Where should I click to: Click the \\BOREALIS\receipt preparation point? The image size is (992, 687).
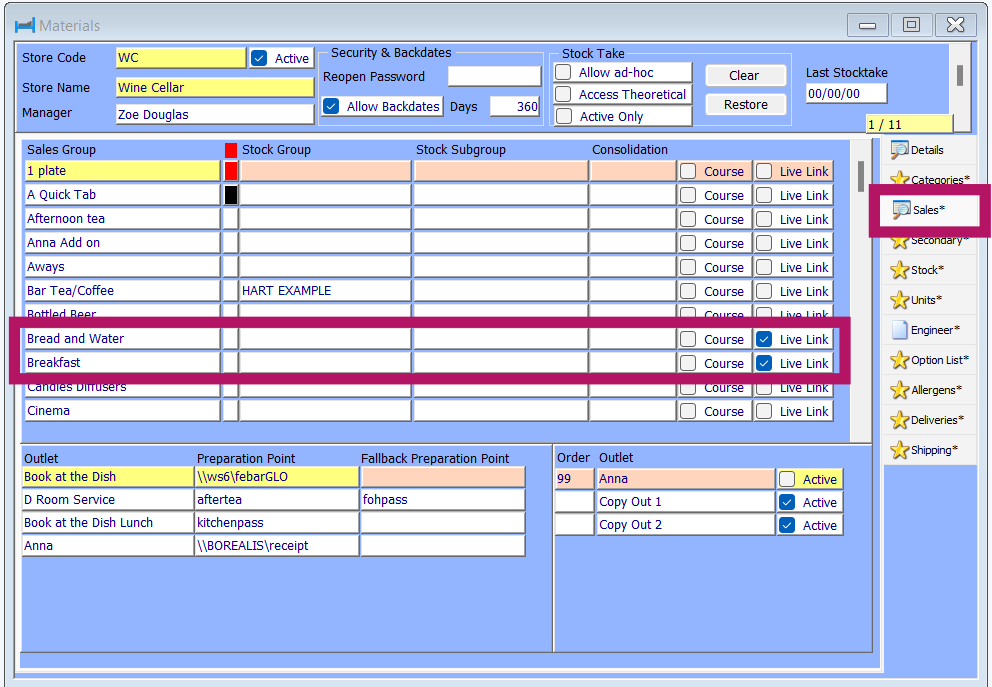[277, 545]
